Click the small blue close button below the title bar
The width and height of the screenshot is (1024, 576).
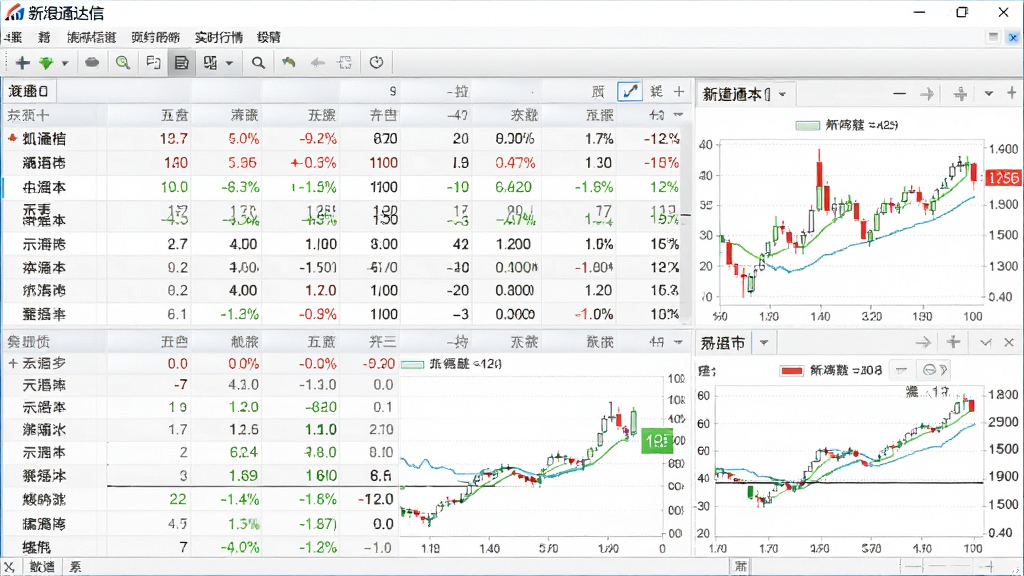1013,37
